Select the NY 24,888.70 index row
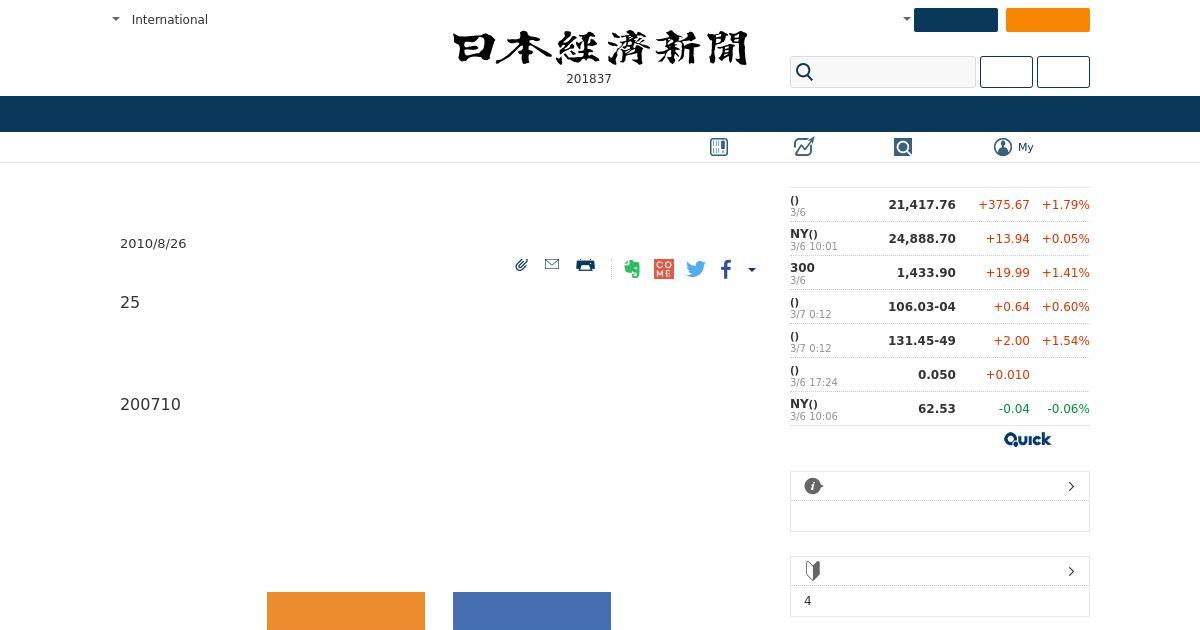This screenshot has height=630, width=1200. [x=940, y=239]
